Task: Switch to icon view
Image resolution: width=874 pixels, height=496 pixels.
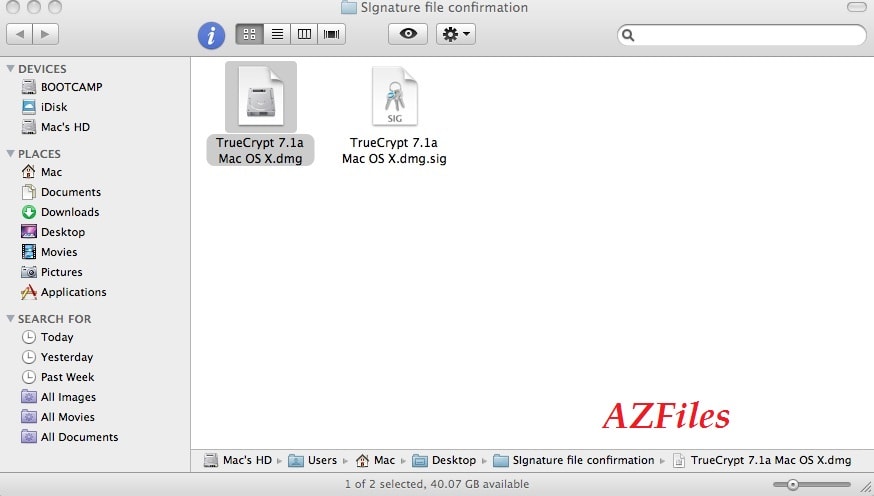Action: coord(250,34)
